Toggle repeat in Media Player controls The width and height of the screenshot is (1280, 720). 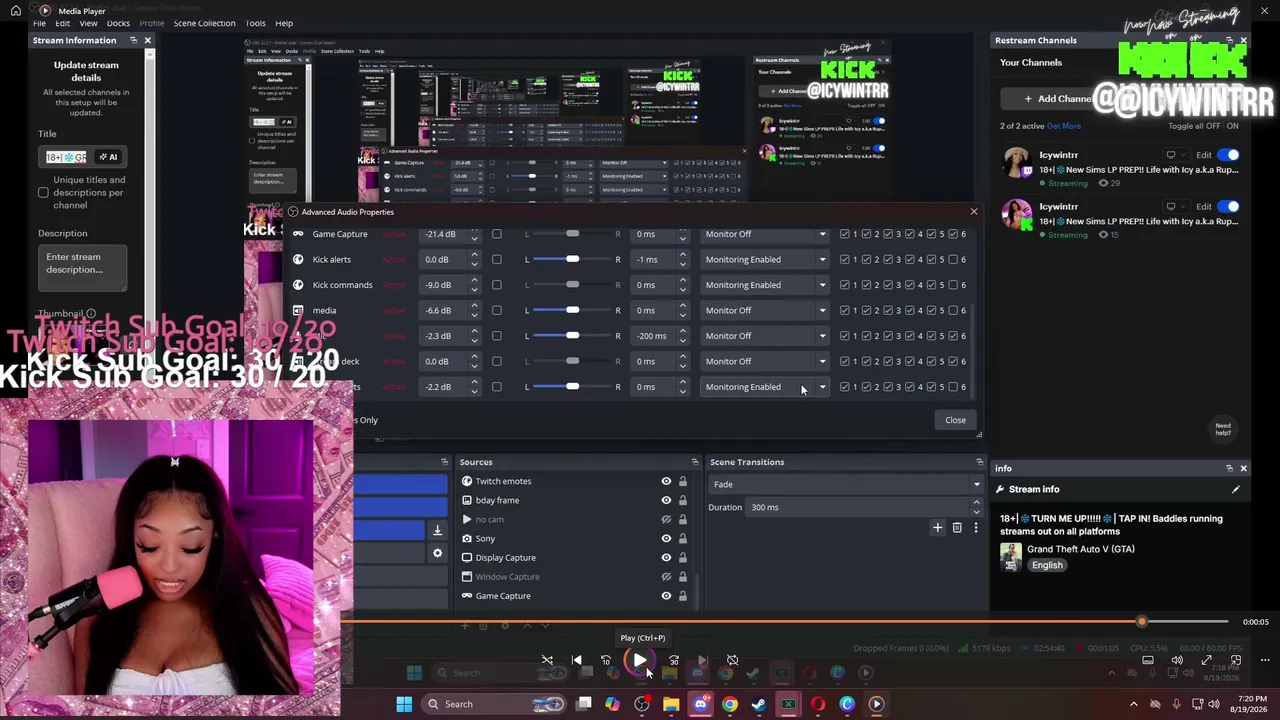(732, 660)
